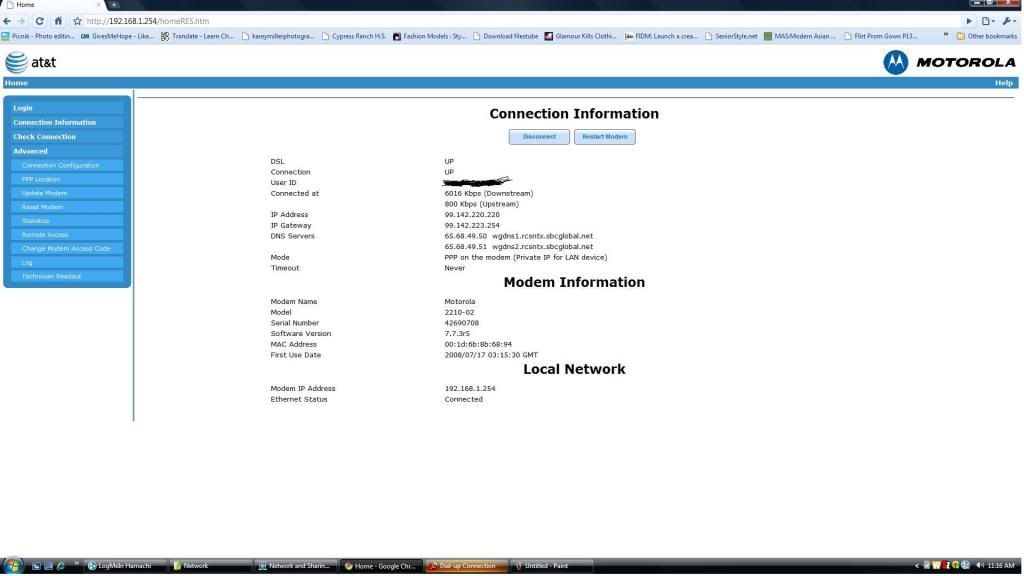The height and width of the screenshot is (576, 1024).
Task: Open Help in the blue navigation bar
Action: (1004, 83)
